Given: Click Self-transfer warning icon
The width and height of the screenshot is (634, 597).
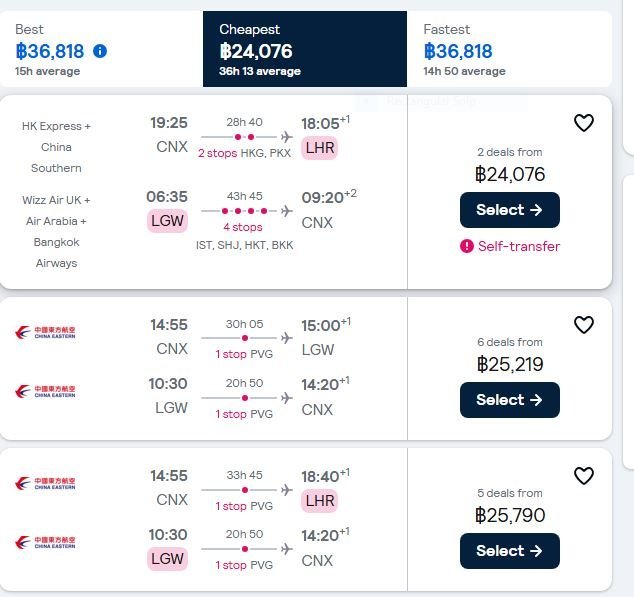Looking at the screenshot, I should pos(467,246).
